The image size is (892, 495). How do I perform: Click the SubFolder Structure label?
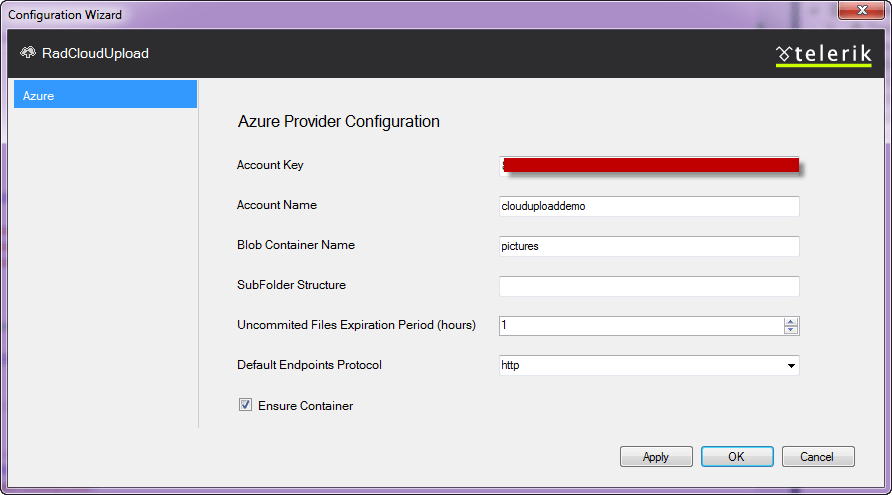pyautogui.click(x=291, y=284)
